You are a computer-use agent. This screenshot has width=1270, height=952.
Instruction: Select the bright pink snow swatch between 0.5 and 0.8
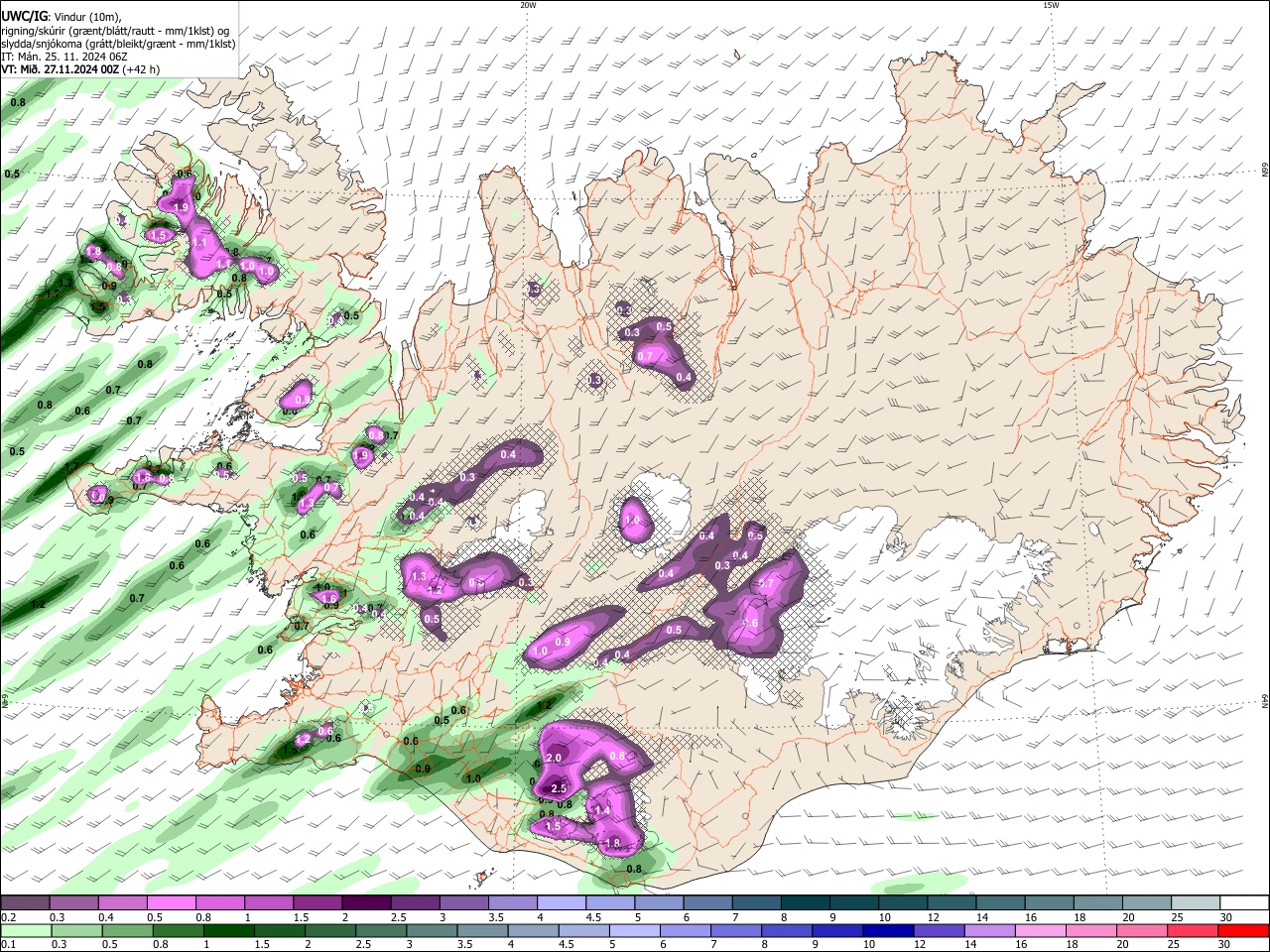tap(171, 902)
